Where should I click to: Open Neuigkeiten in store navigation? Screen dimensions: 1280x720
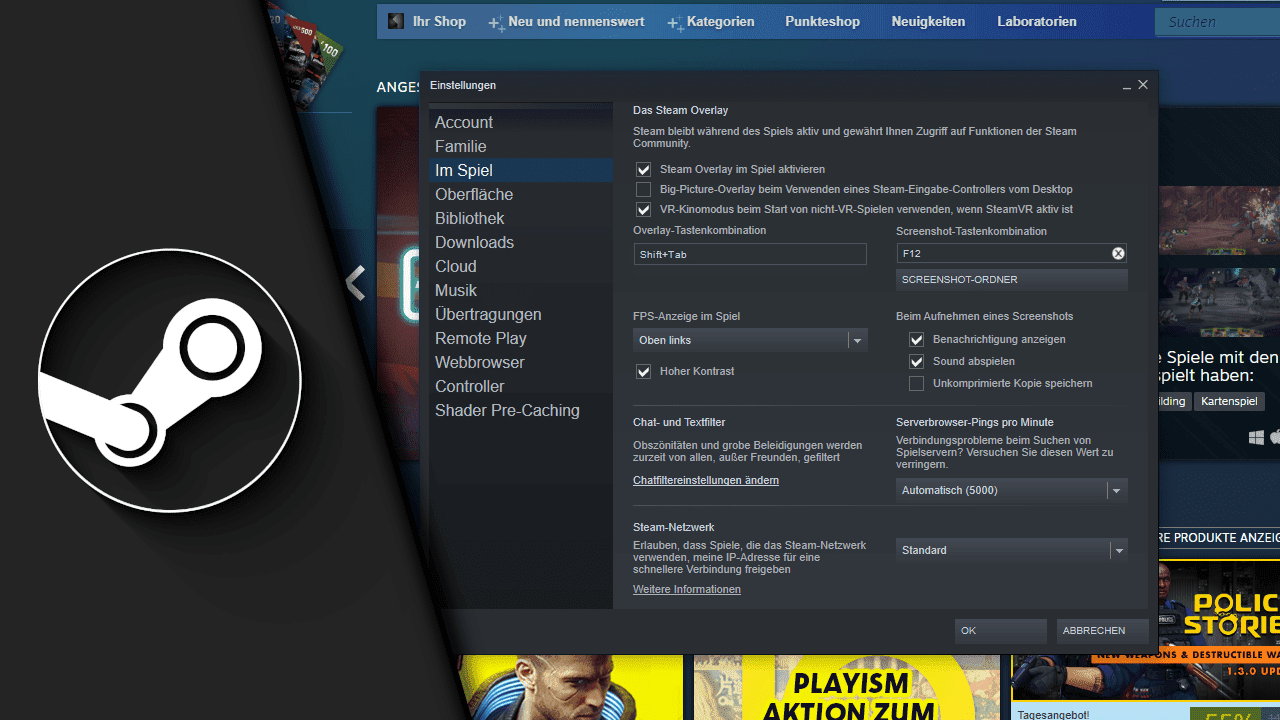tap(928, 21)
